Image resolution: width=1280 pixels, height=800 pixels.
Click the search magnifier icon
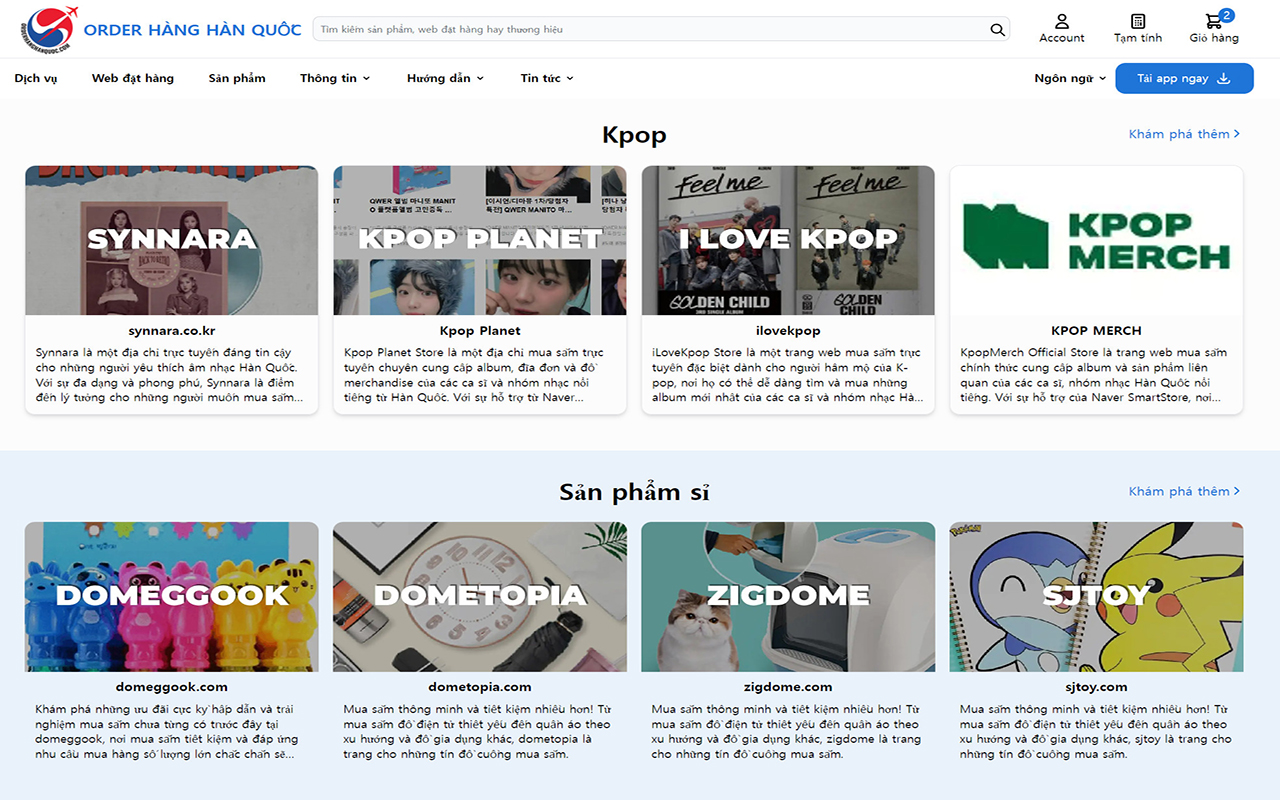coord(997,30)
